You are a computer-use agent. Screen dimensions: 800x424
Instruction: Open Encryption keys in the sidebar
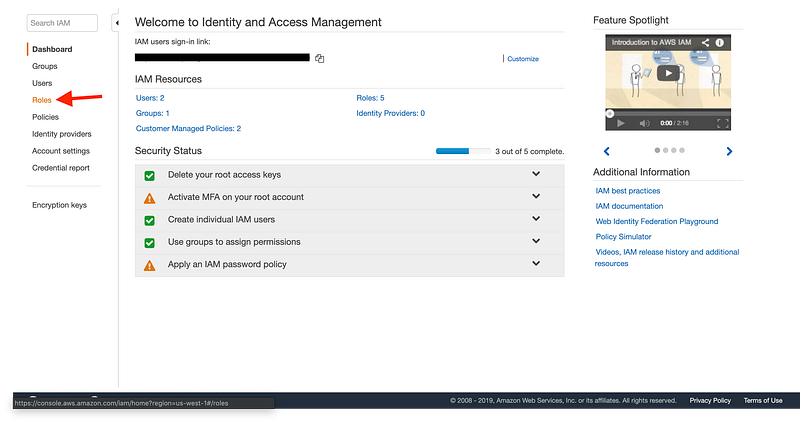tap(59, 205)
